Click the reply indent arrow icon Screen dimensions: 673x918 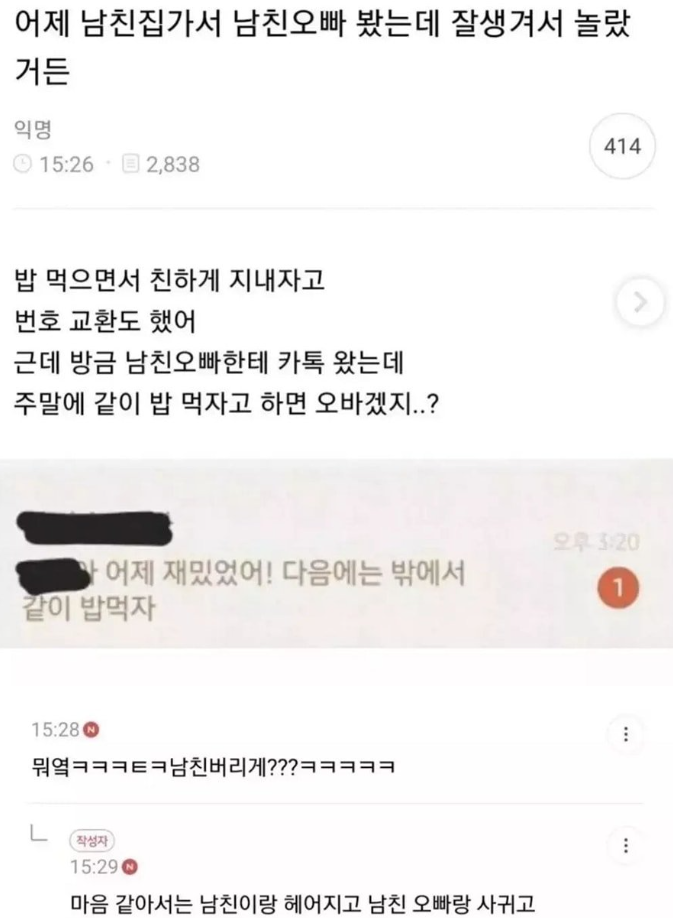tap(39, 833)
